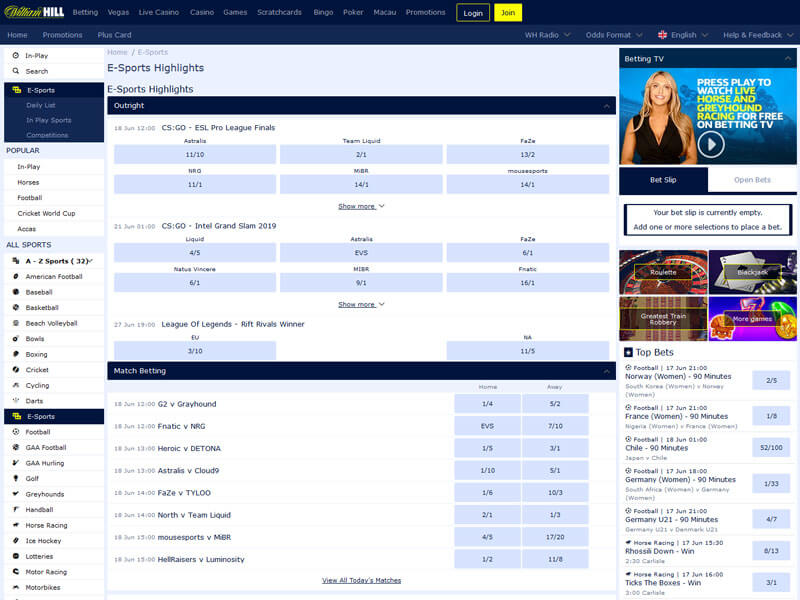Collapse the Match Betting section

607,371
